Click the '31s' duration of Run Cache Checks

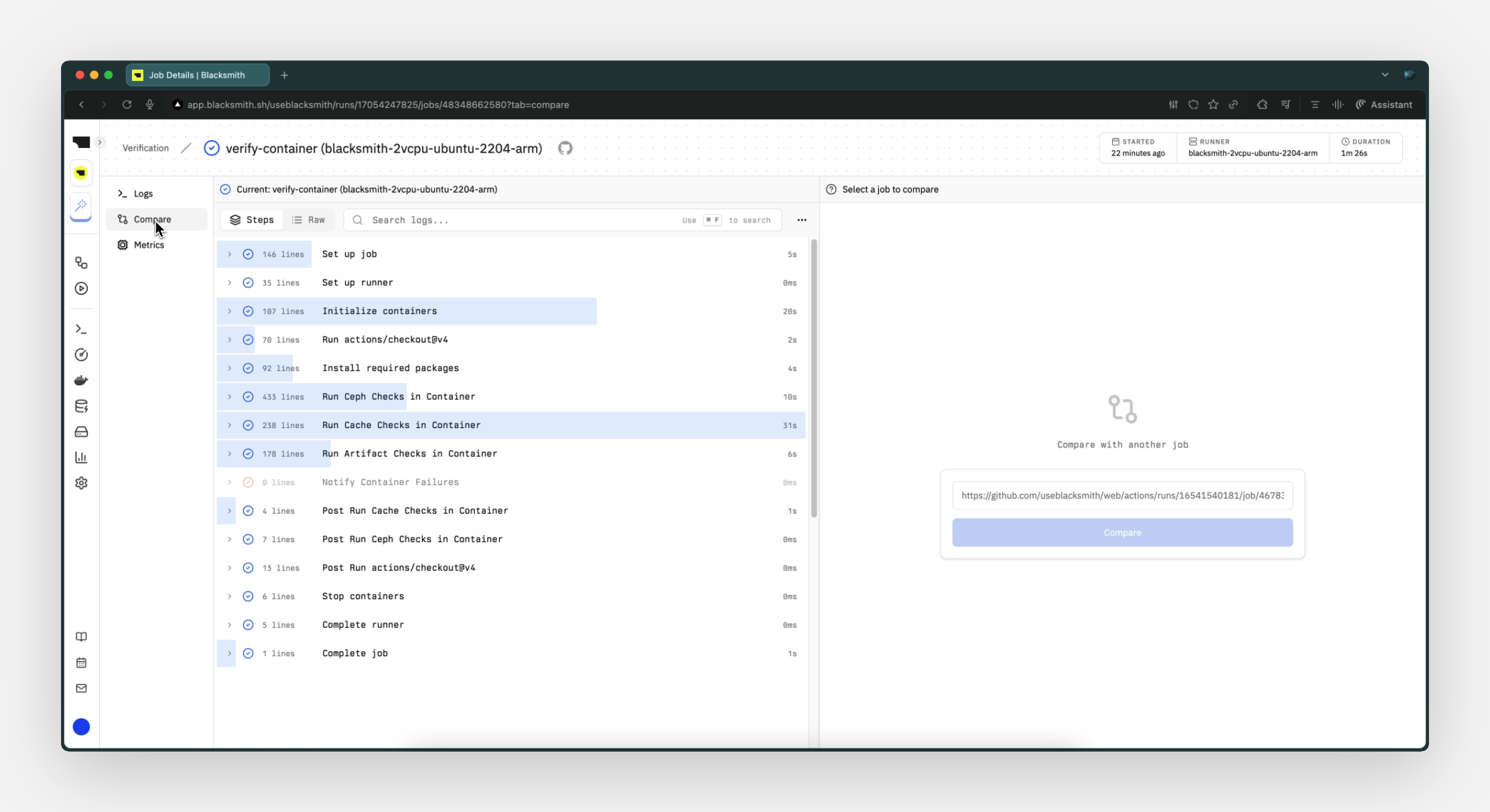tap(790, 425)
